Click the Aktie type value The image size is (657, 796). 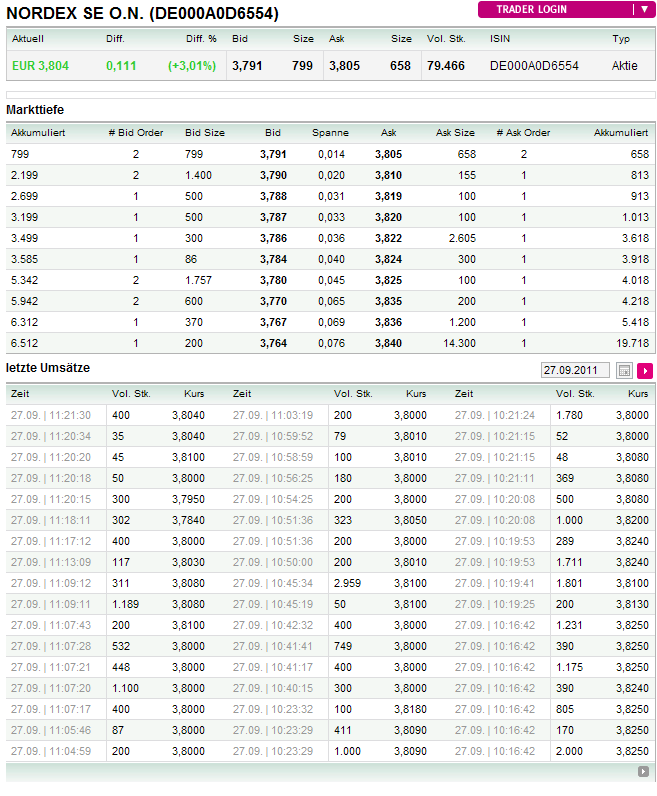(x=624, y=65)
